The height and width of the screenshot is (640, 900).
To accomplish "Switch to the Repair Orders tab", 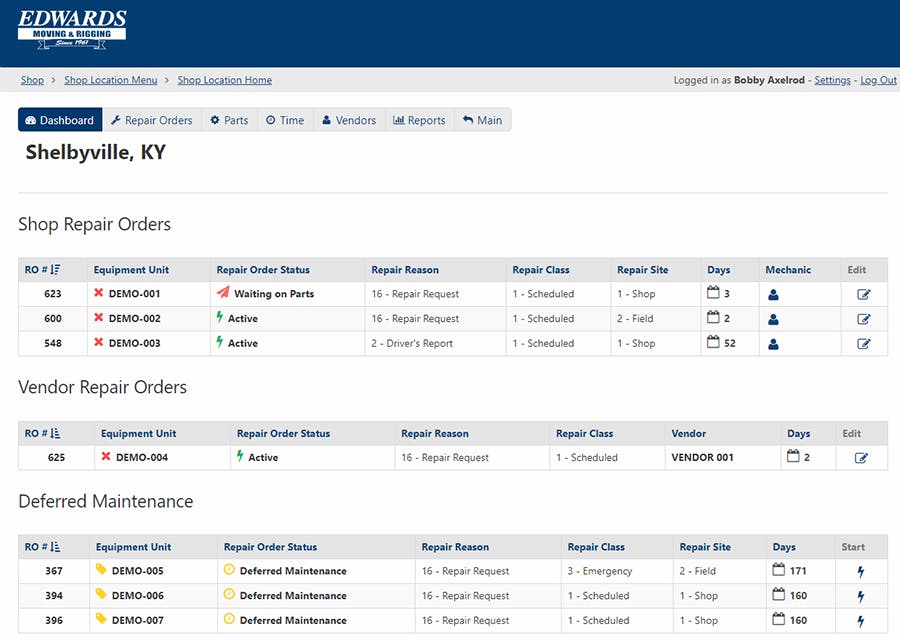I will pyautogui.click(x=152, y=120).
